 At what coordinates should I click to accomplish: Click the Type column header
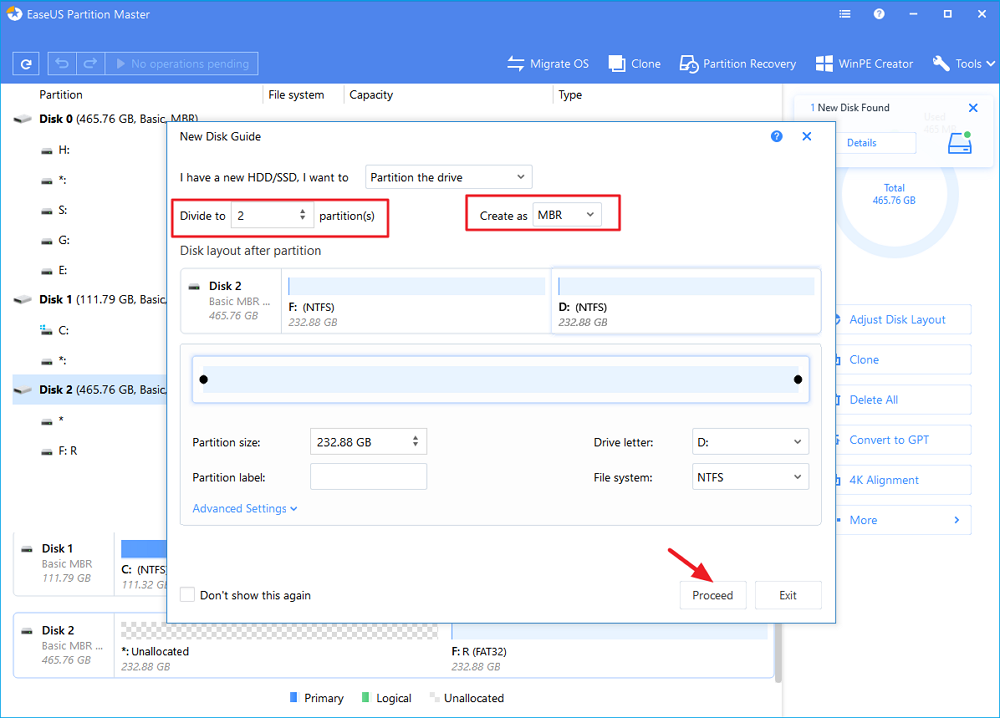pos(570,94)
